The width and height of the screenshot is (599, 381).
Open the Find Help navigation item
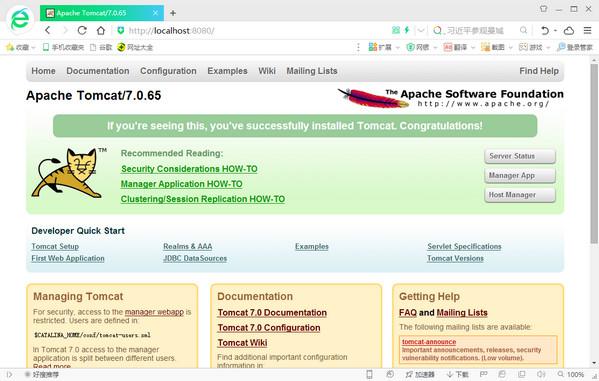tap(539, 71)
